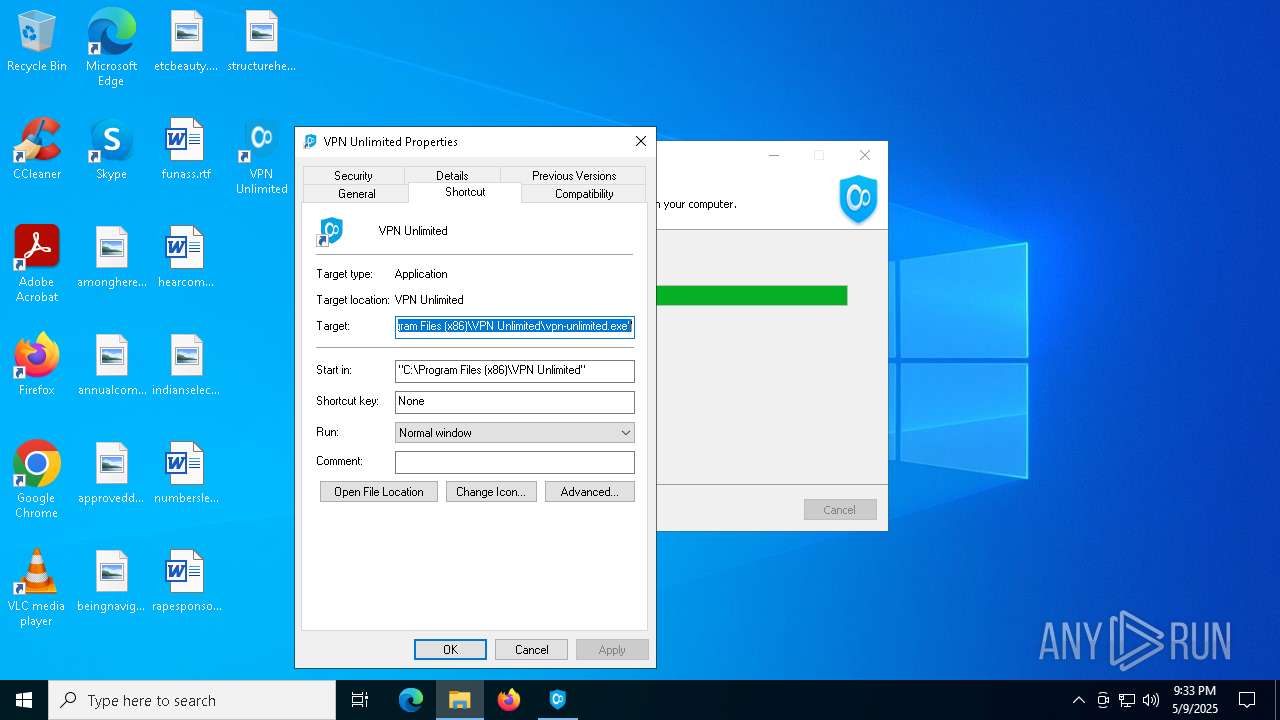Click File Explorer icon in taskbar
The image size is (1280, 720).
click(460, 700)
